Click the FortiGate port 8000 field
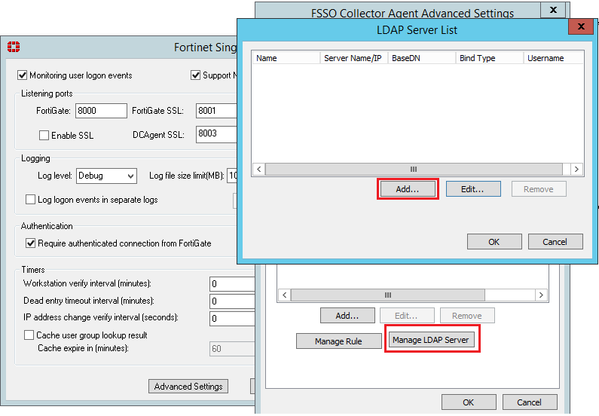599x416 pixels. [101, 111]
